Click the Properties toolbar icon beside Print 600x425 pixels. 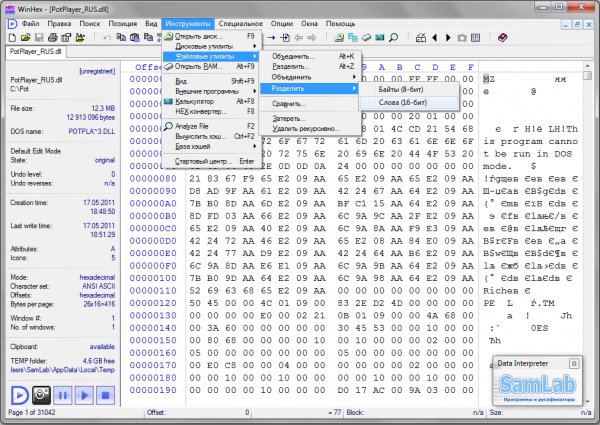coord(67,37)
